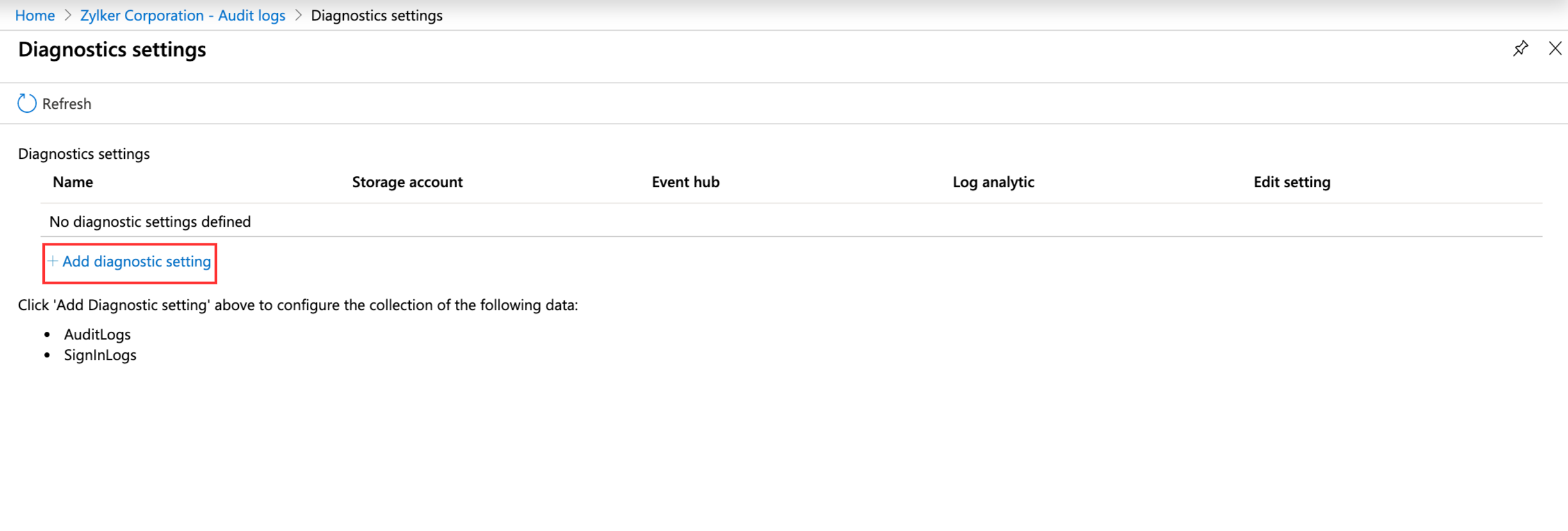This screenshot has width=1568, height=531.
Task: Click the X to close the Diagnostics blade
Action: coord(1556,48)
